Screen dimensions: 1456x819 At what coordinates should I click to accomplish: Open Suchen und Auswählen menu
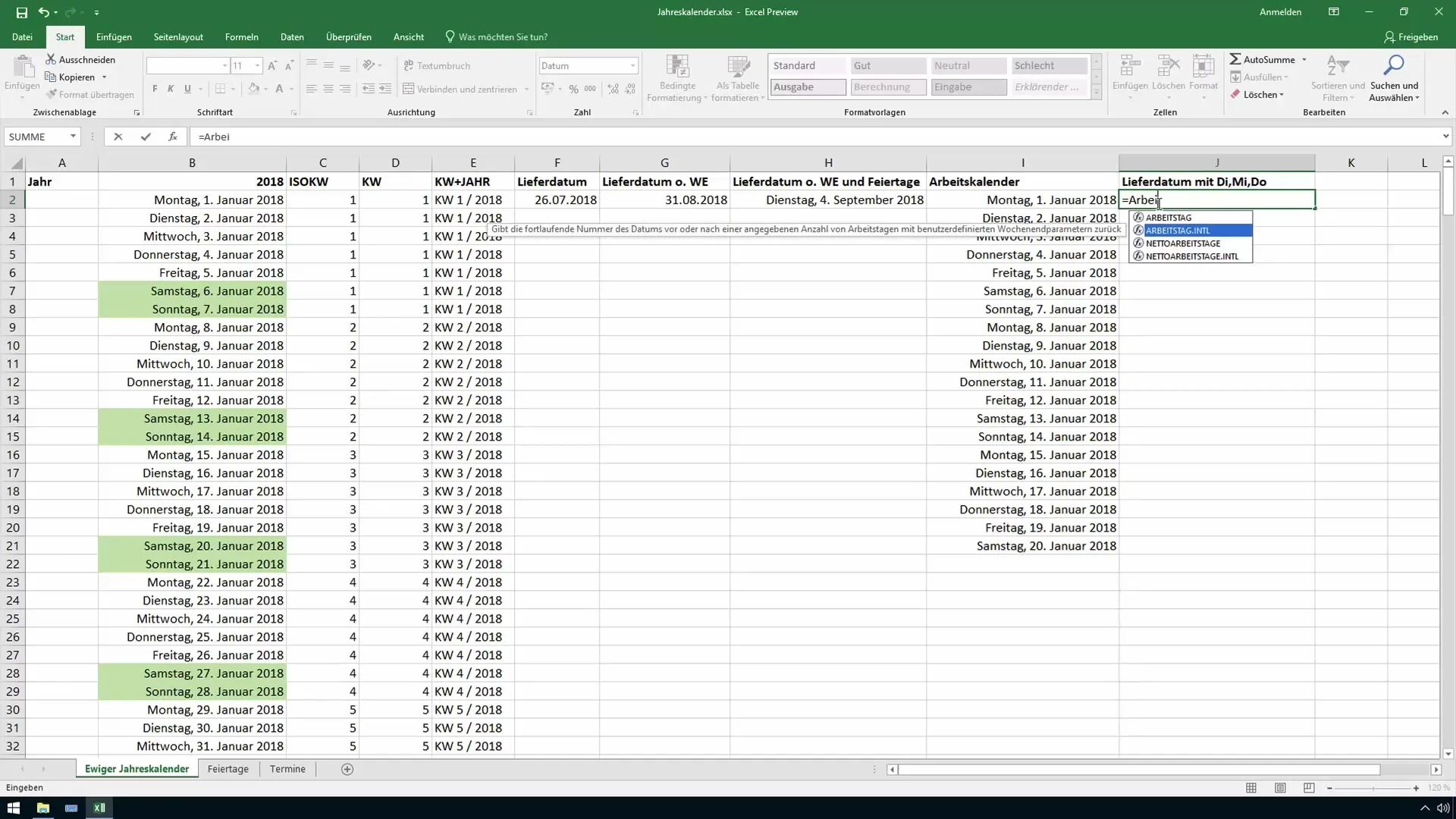pos(1394,78)
